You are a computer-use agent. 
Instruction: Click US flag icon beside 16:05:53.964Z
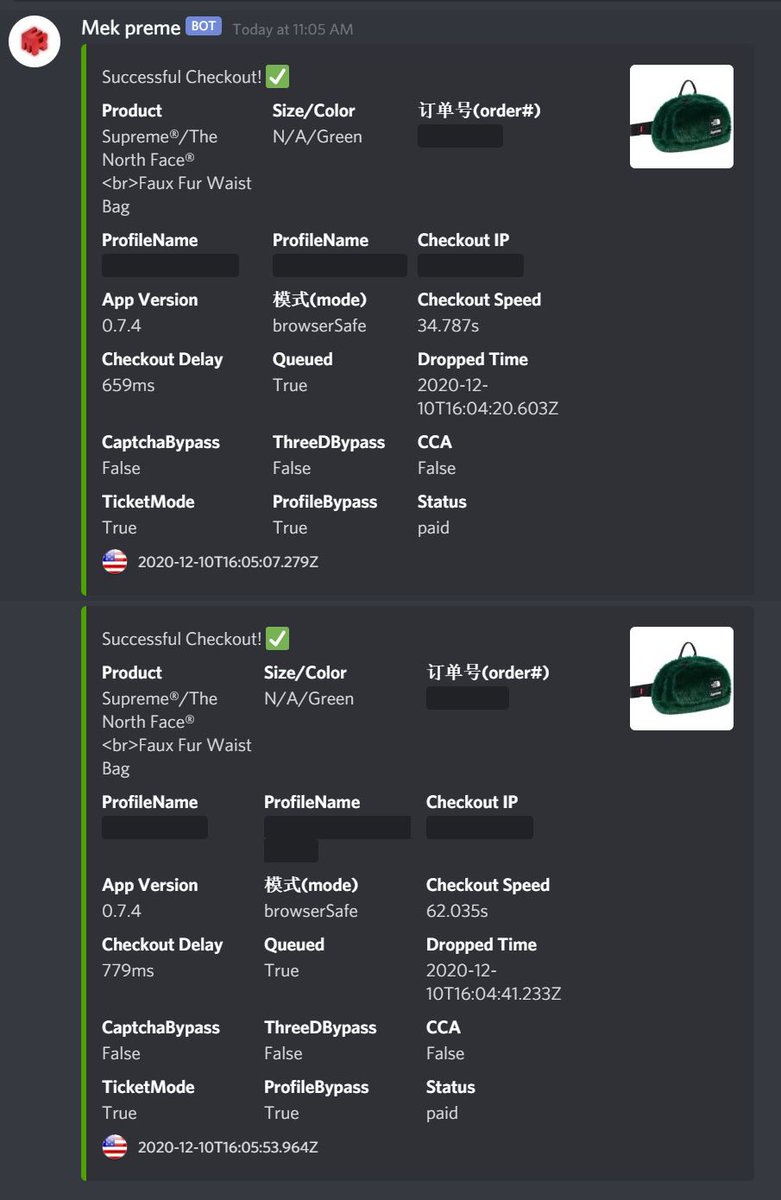[115, 1147]
